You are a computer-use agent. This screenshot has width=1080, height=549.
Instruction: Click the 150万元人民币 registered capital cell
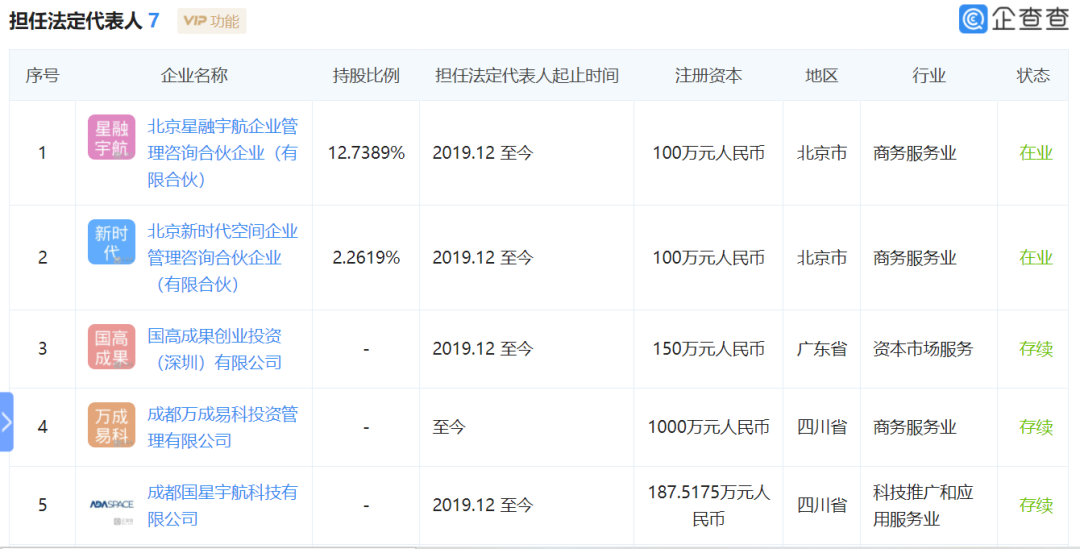point(708,349)
